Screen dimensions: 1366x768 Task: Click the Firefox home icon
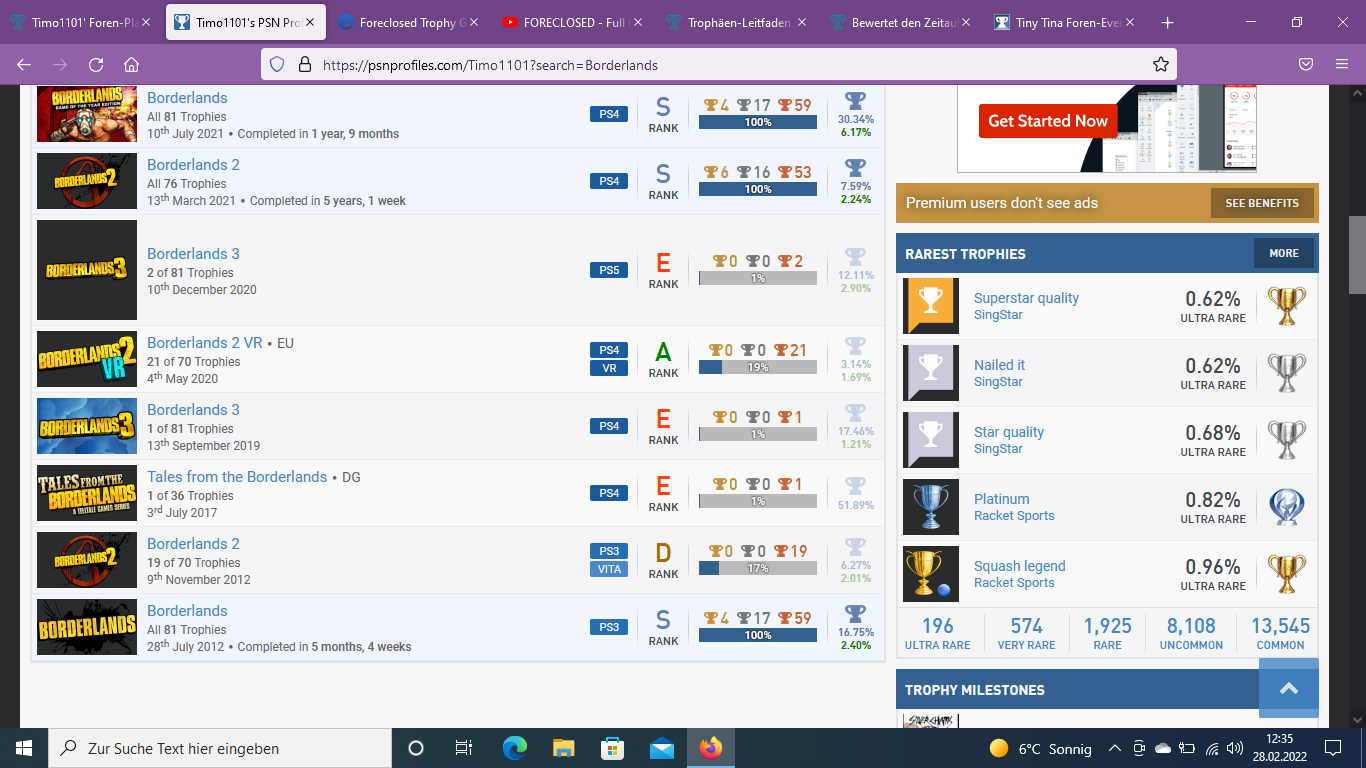[x=131, y=64]
